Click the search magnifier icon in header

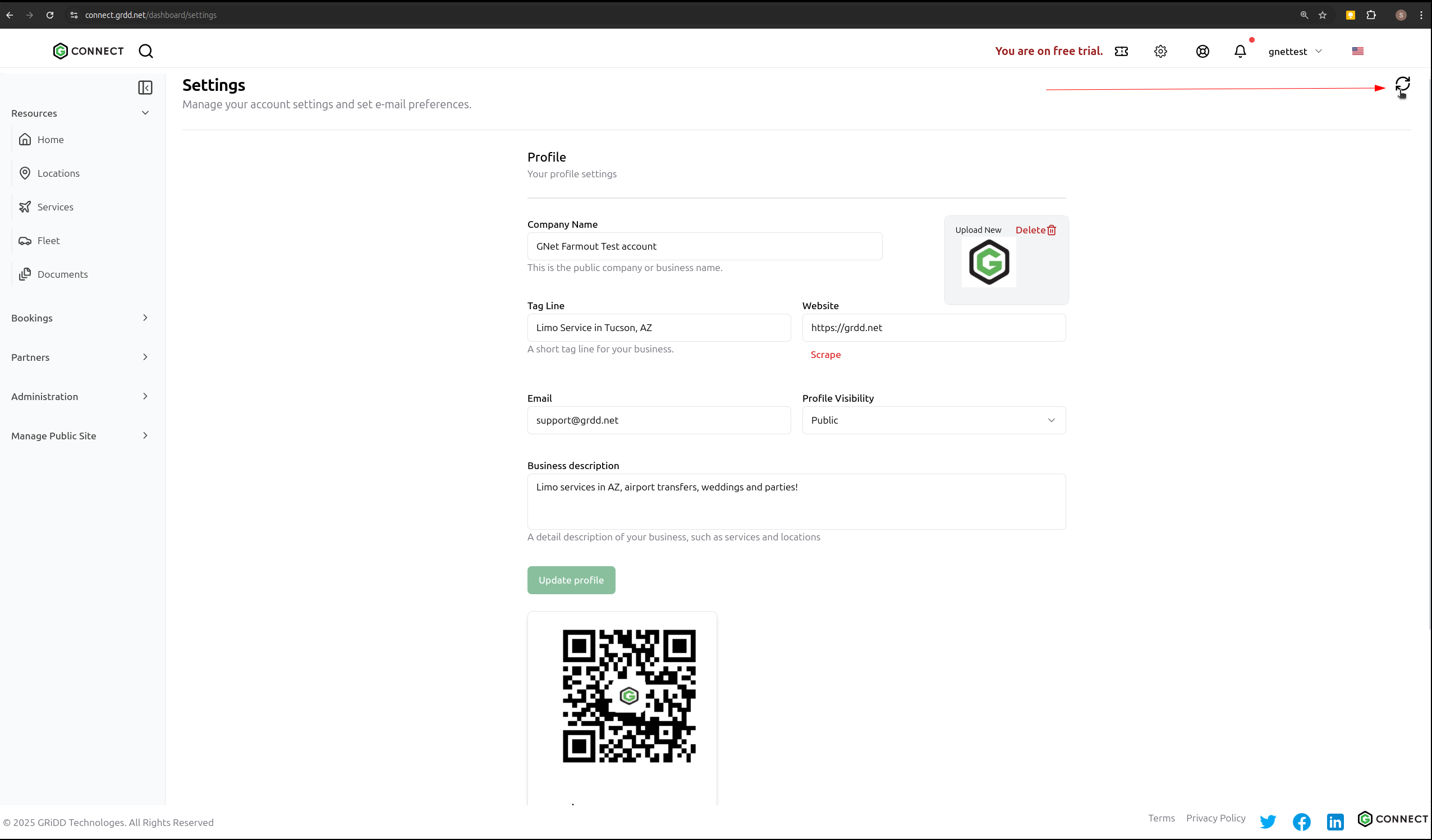click(145, 51)
